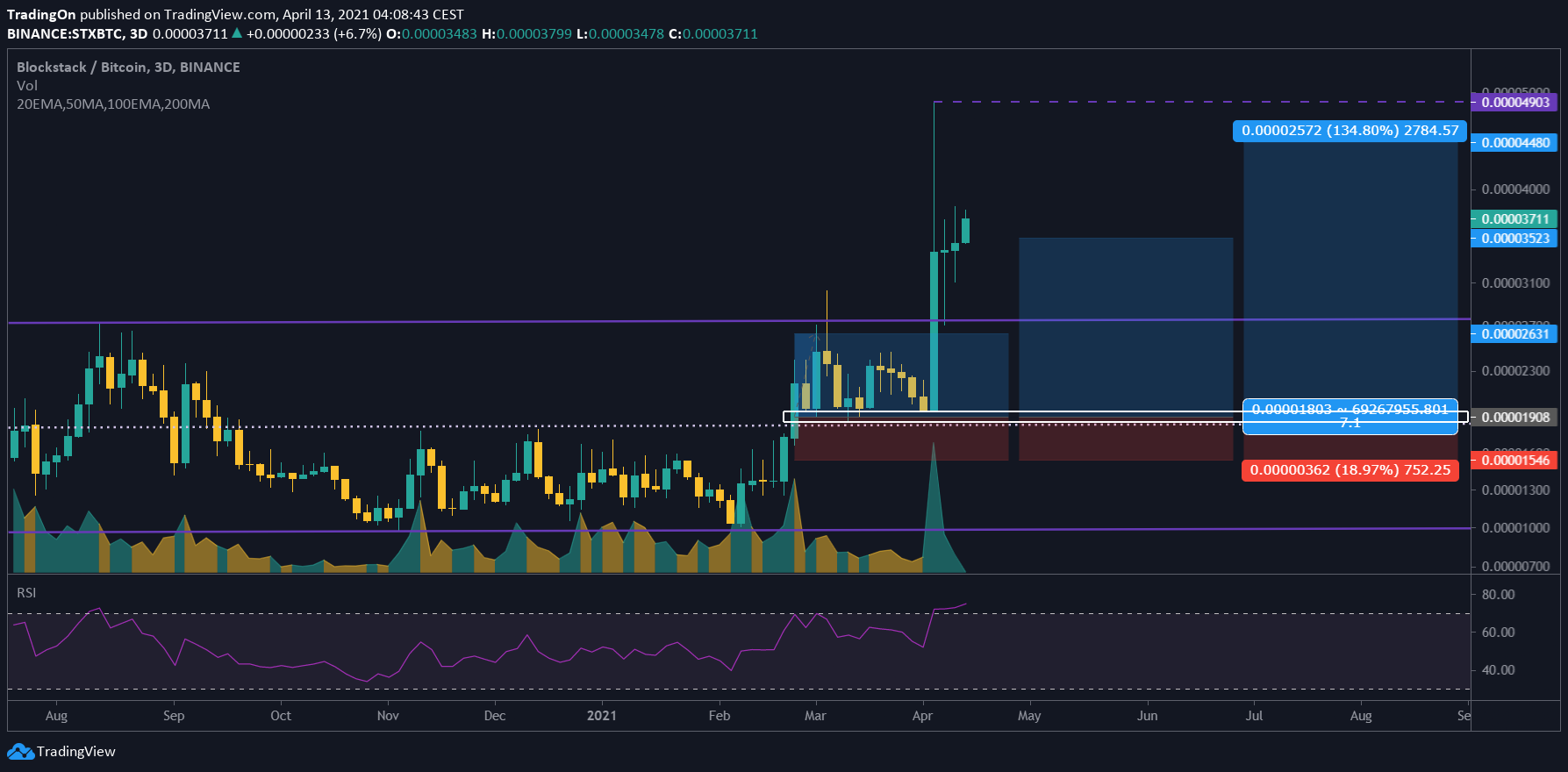The image size is (1568, 772).
Task: Click the Jun label on the time axis
Action: [x=1147, y=716]
